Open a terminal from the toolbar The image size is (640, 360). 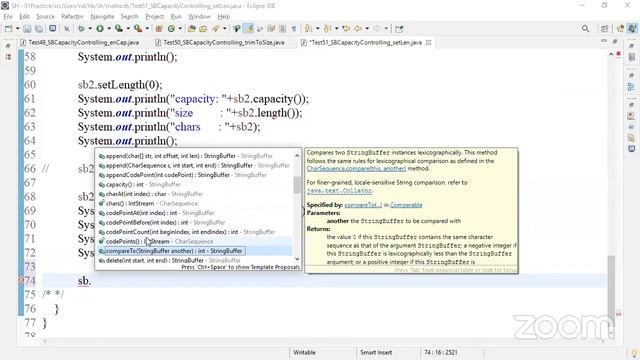[x=53, y=29]
